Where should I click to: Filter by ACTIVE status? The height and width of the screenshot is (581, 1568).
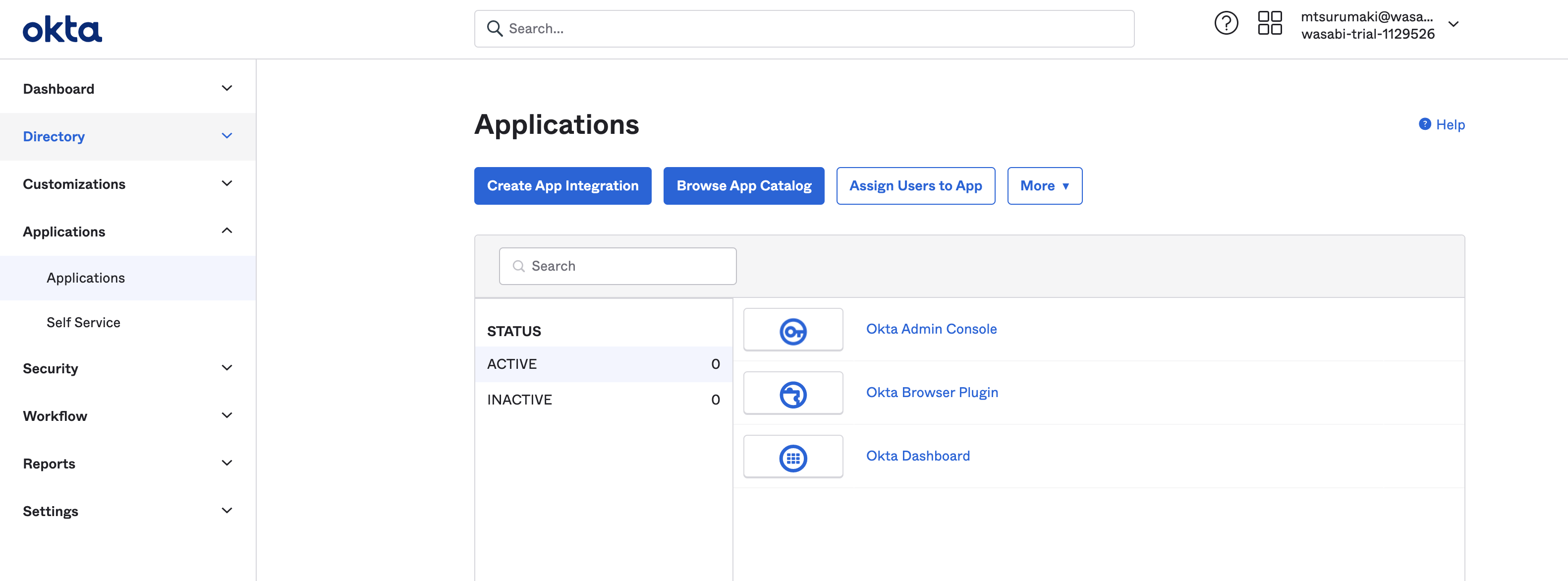603,364
